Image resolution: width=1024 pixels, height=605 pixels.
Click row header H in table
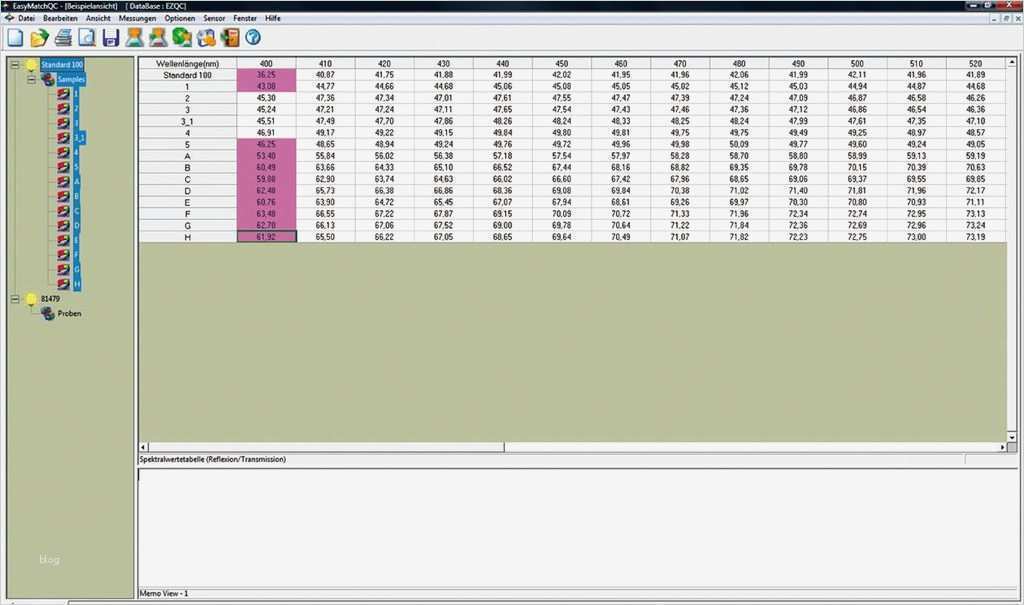click(187, 237)
